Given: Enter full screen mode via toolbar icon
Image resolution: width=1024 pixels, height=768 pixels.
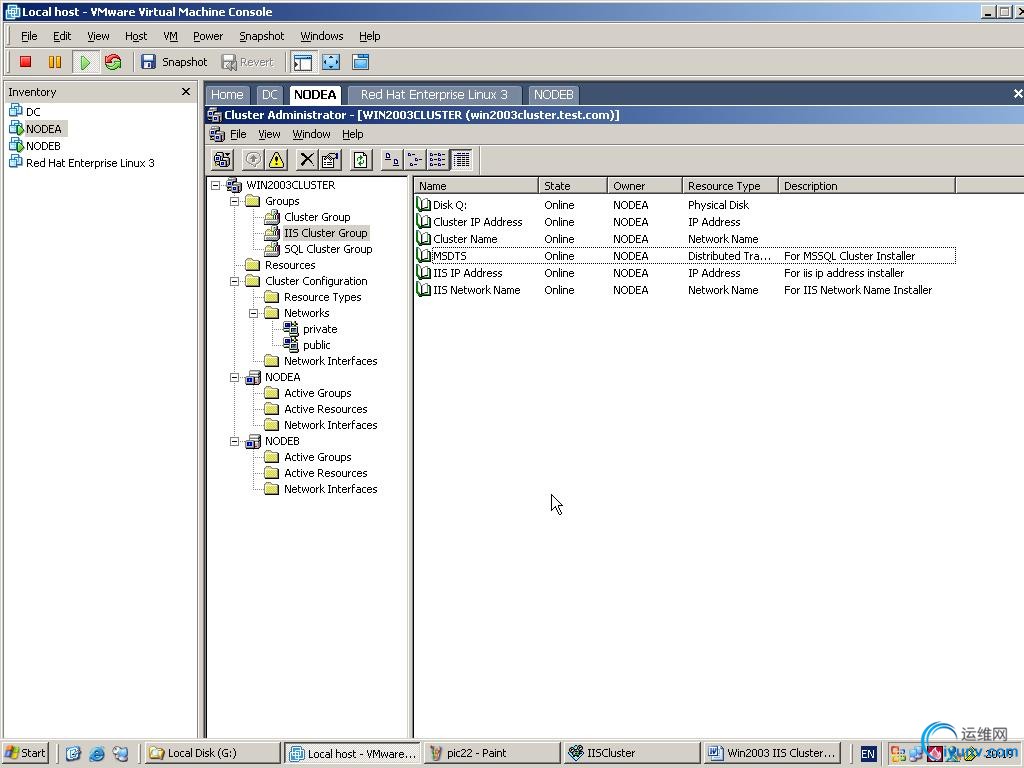Looking at the screenshot, I should tap(331, 62).
